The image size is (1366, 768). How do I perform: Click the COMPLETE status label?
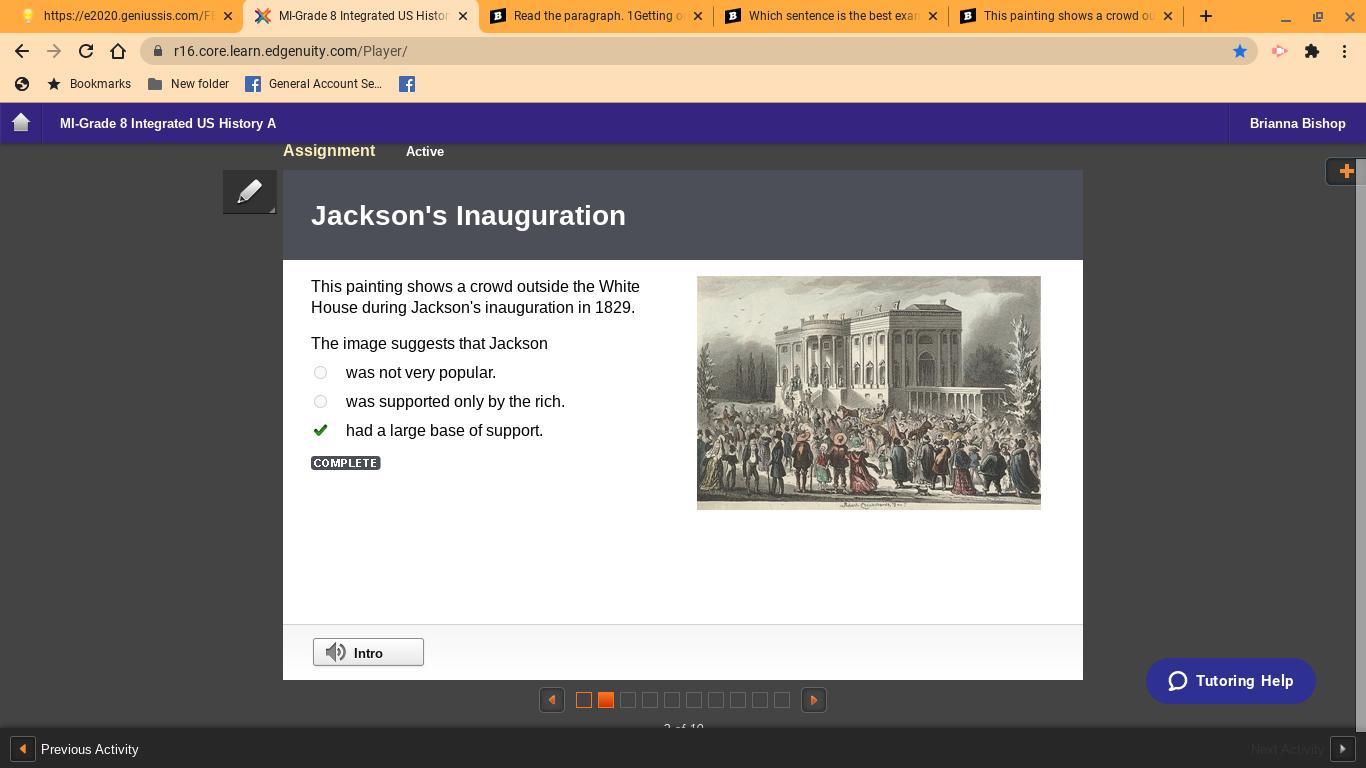click(x=346, y=463)
